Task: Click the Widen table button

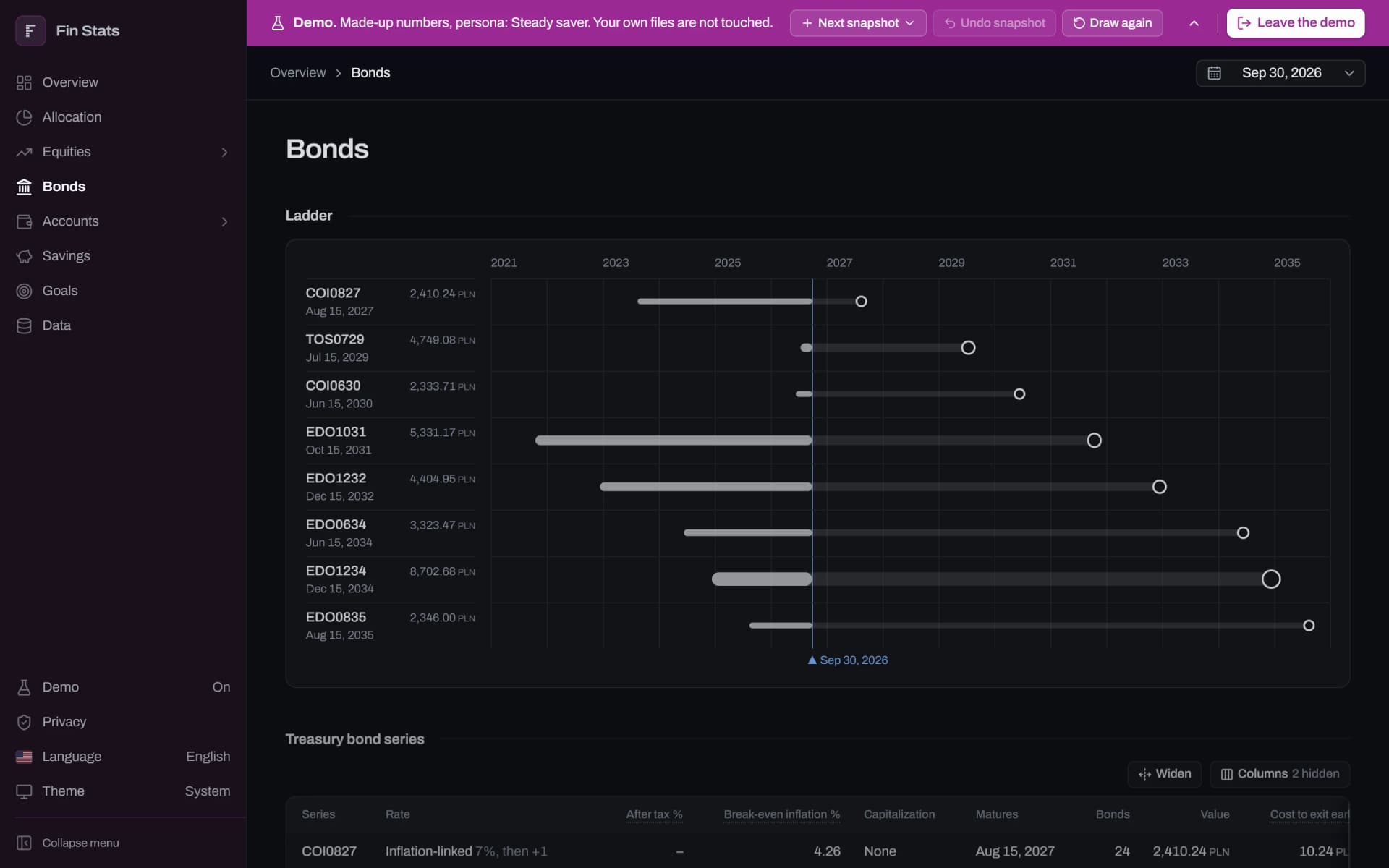Action: (x=1165, y=774)
